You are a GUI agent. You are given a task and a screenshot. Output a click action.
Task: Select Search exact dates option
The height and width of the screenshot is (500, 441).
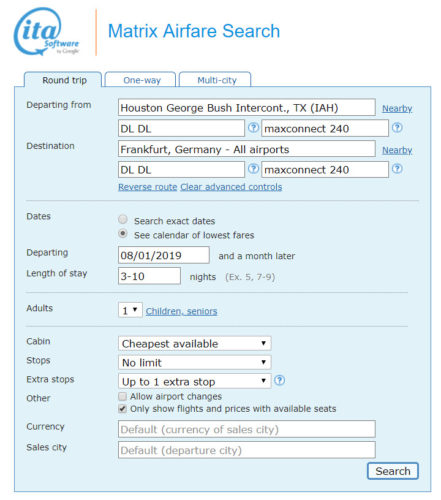pyautogui.click(x=123, y=219)
